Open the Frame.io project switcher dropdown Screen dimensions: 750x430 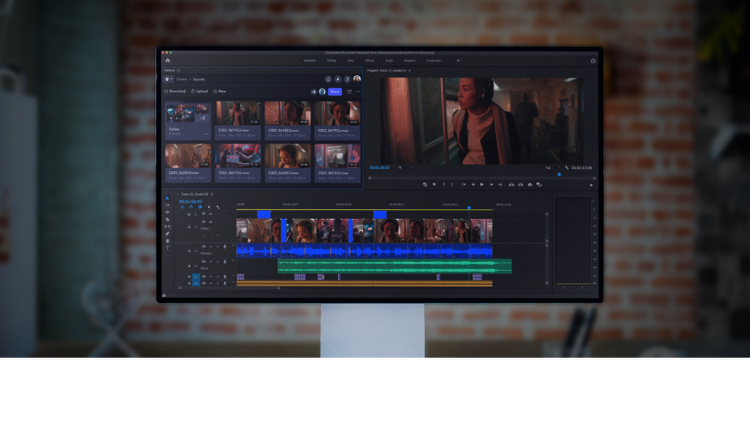coord(168,79)
